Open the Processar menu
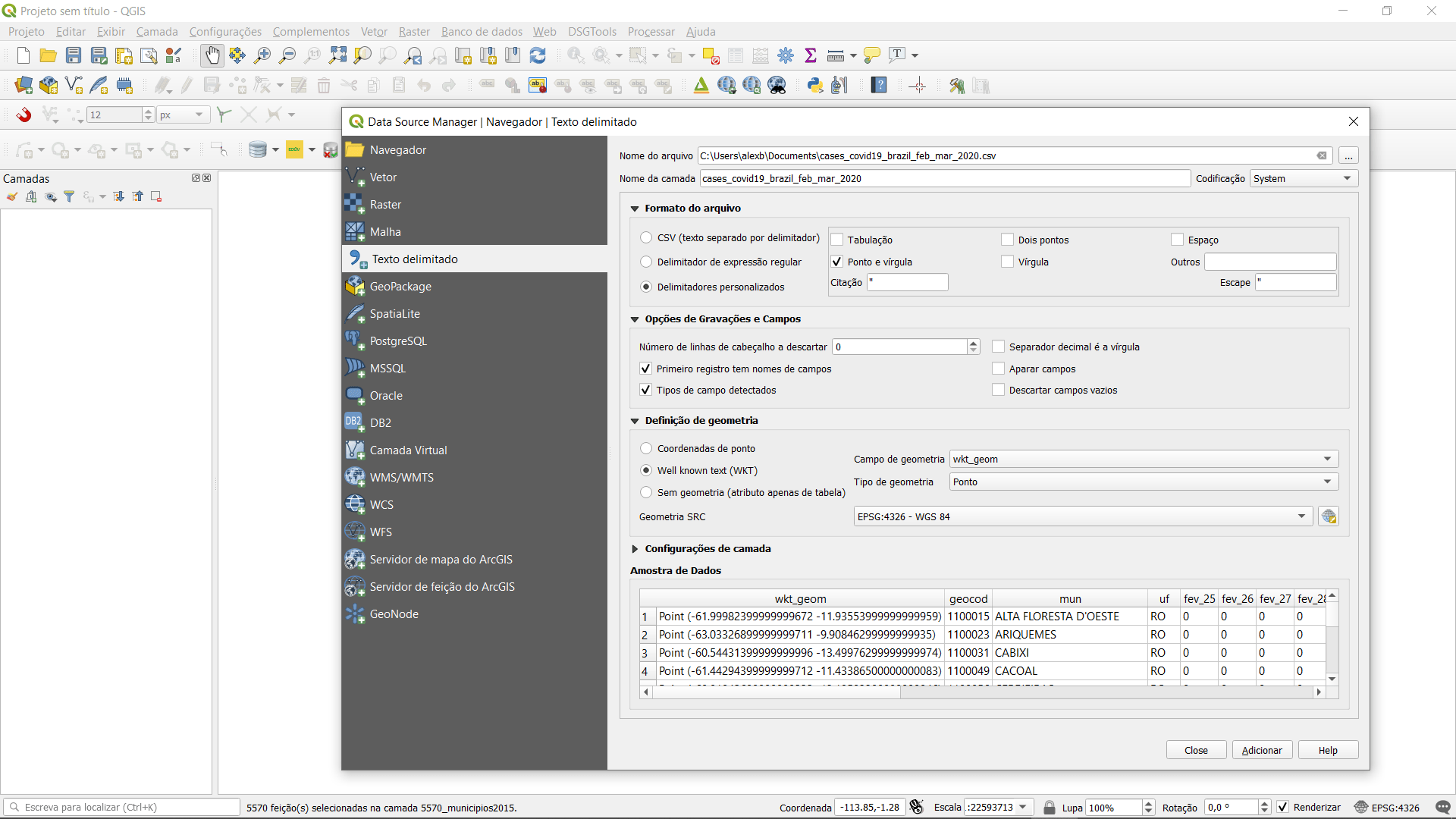Viewport: 1456px width, 819px height. pos(651,32)
